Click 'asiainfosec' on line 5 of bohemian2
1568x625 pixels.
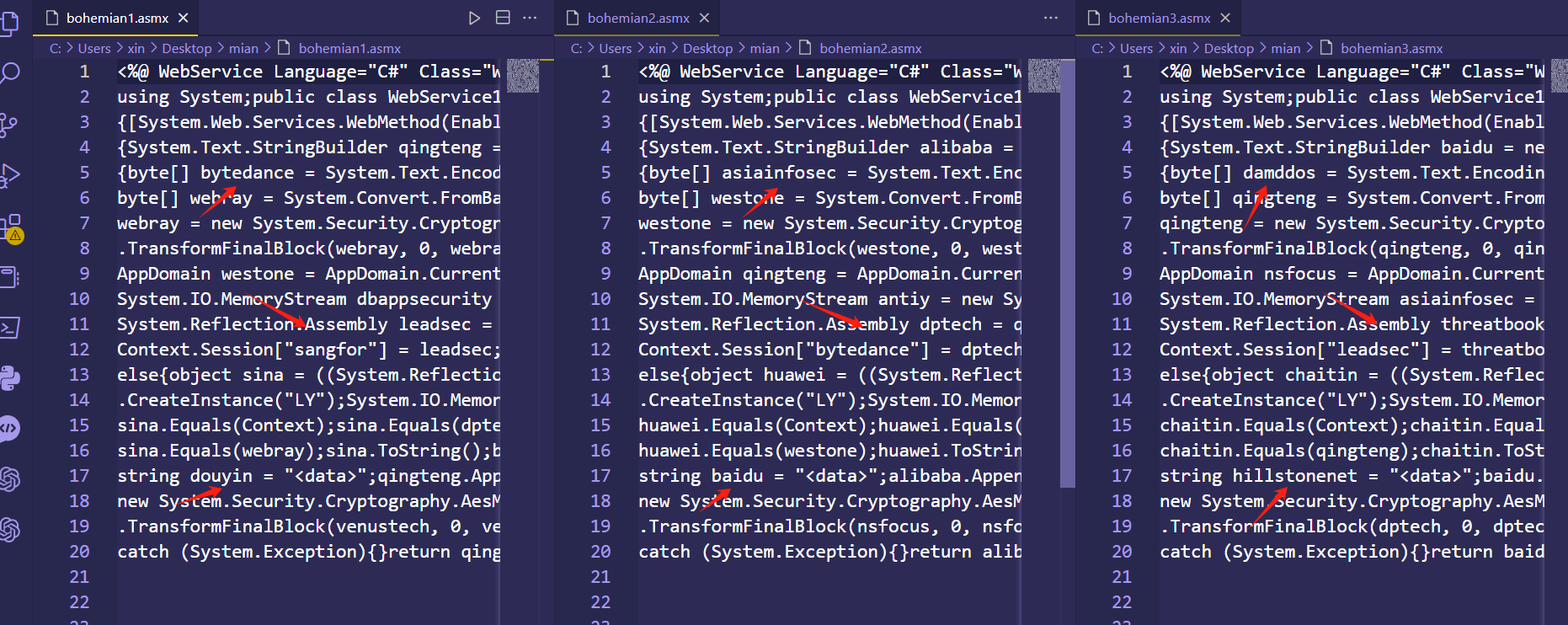(x=779, y=173)
